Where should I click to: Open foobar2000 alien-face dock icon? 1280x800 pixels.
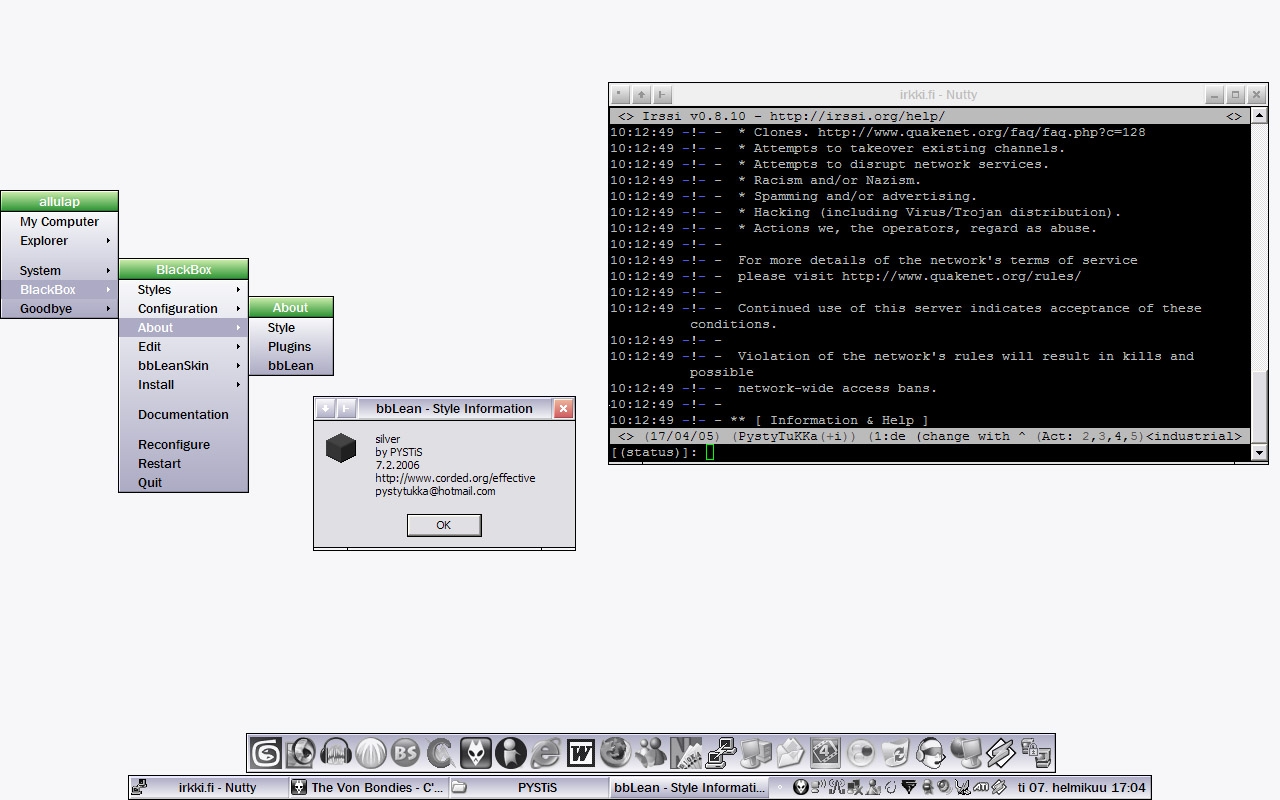[475, 752]
